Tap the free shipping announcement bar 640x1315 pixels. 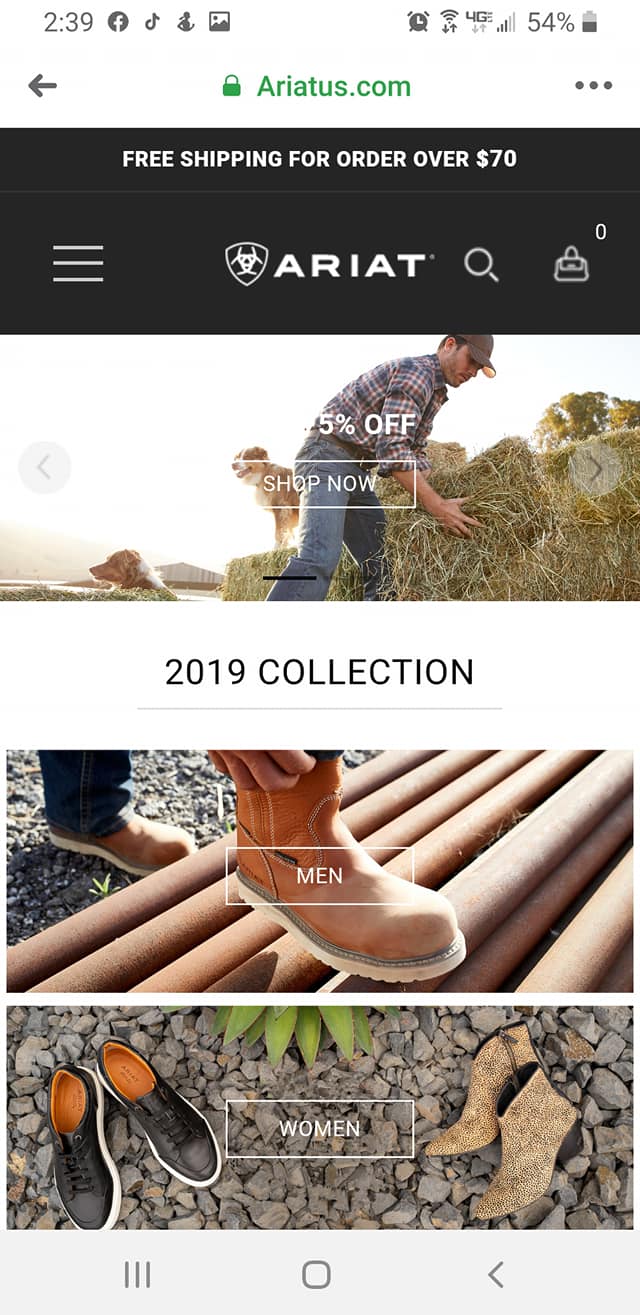click(x=320, y=159)
